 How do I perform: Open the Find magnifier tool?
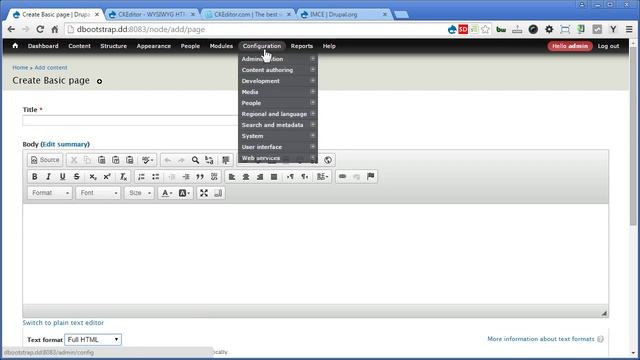(x=196, y=160)
